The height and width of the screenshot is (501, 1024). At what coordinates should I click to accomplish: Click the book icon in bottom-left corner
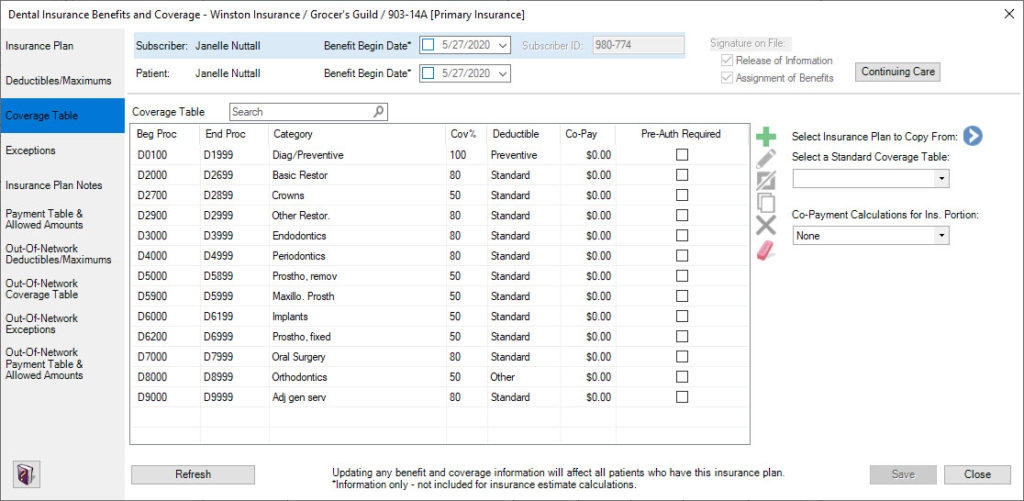(x=25, y=474)
